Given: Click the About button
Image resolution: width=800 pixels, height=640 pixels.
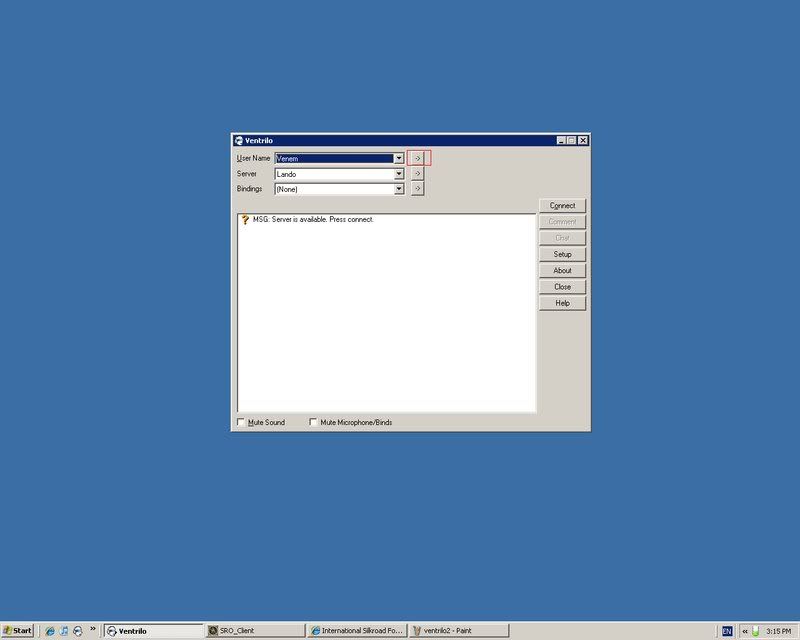Looking at the screenshot, I should point(562,270).
